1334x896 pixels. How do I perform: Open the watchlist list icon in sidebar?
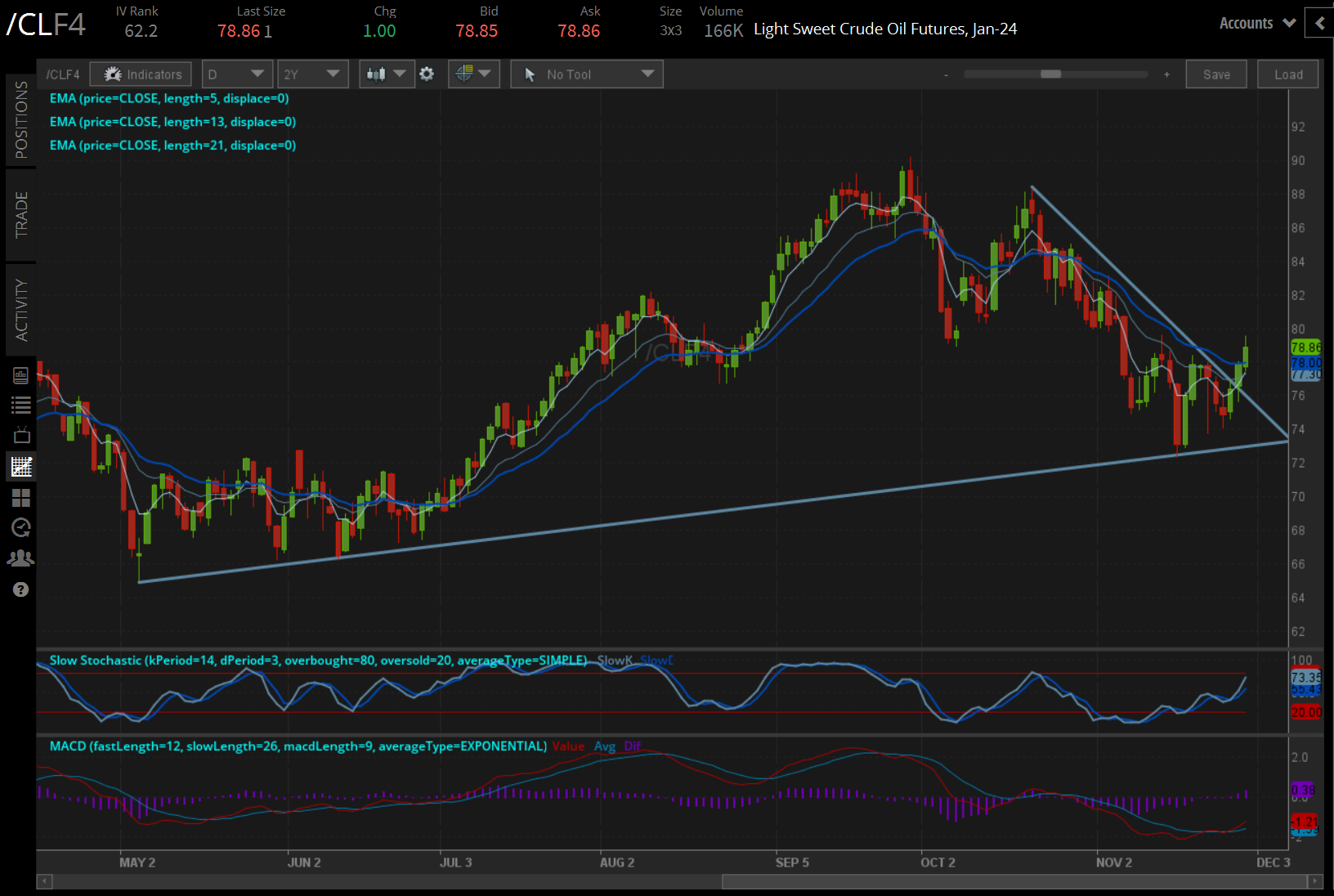click(x=21, y=405)
